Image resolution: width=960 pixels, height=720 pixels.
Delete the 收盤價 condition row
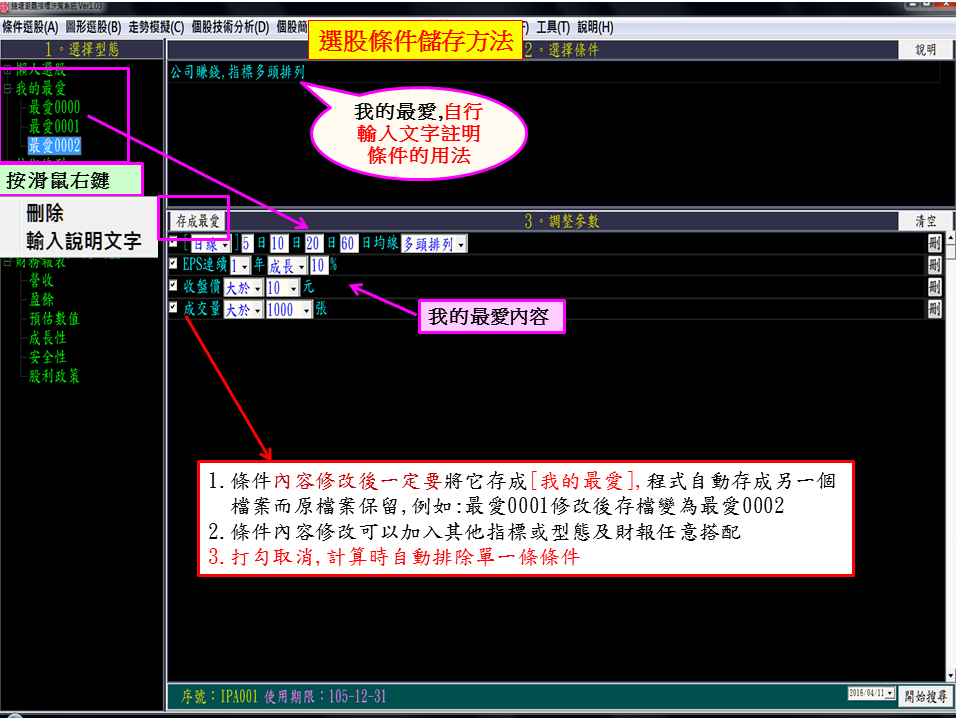click(x=934, y=287)
